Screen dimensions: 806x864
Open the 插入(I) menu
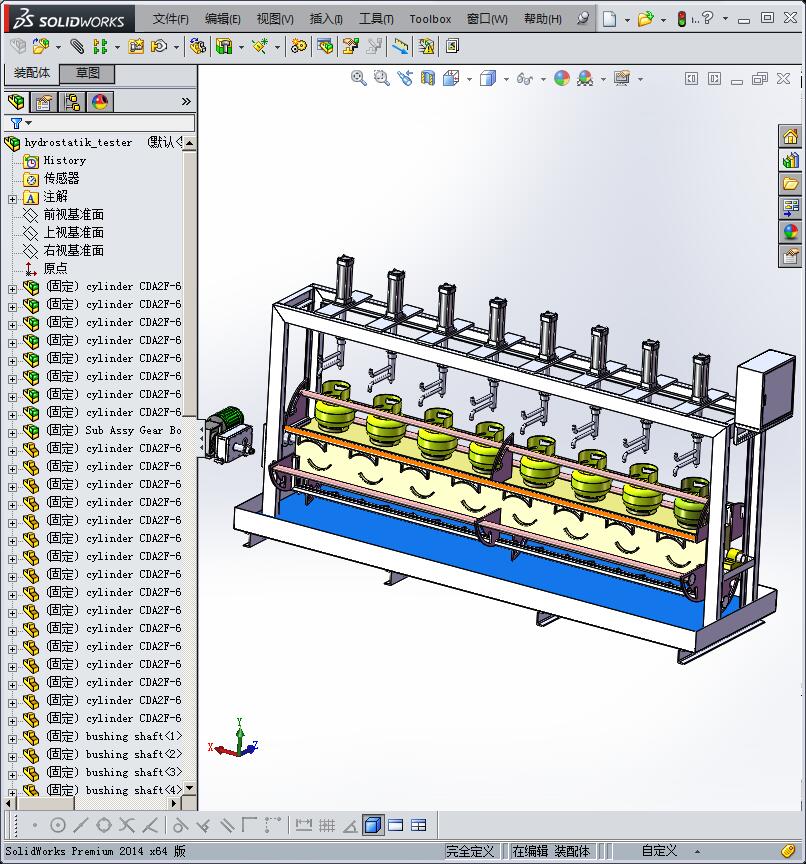pos(326,19)
